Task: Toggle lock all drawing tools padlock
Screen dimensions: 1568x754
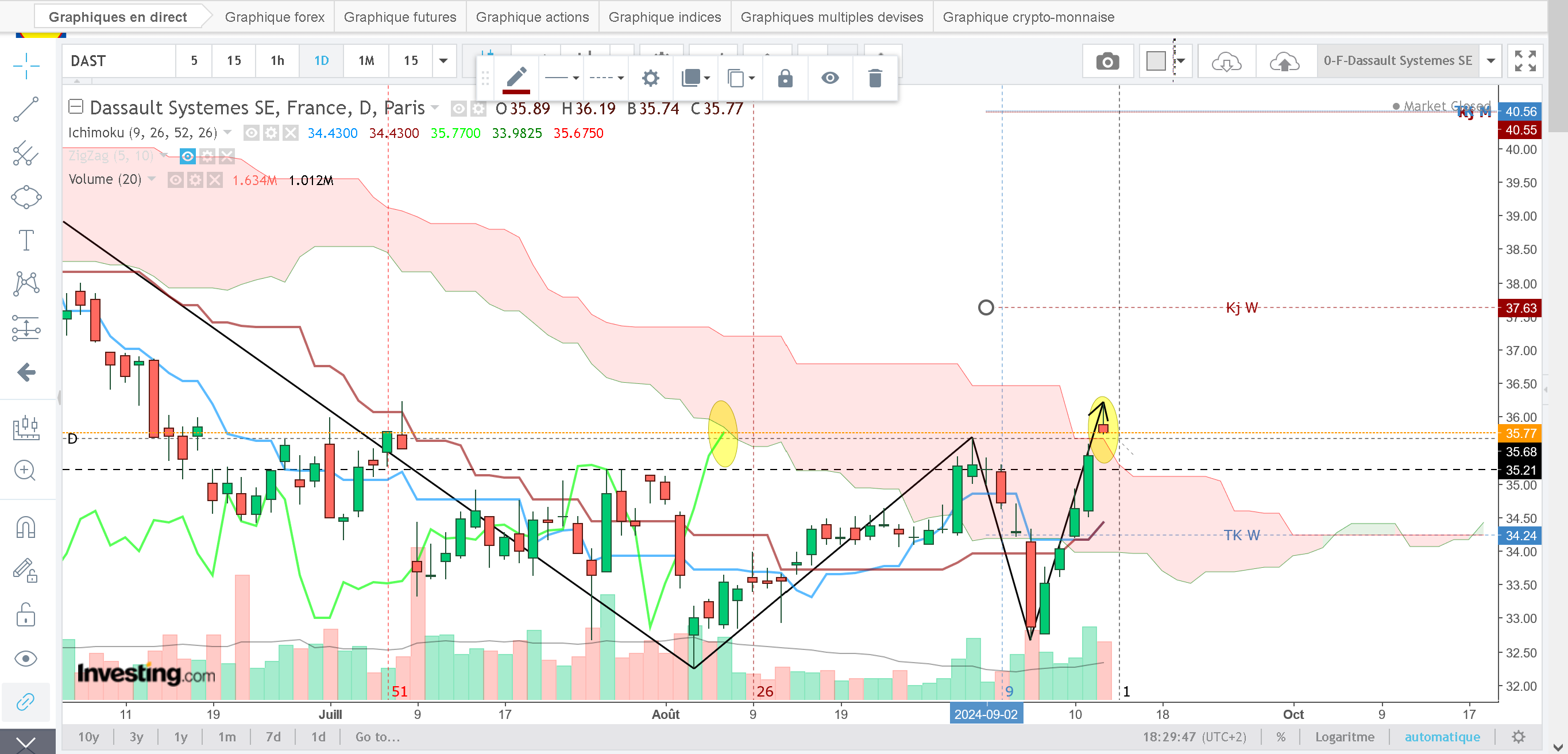Action: 26,614
